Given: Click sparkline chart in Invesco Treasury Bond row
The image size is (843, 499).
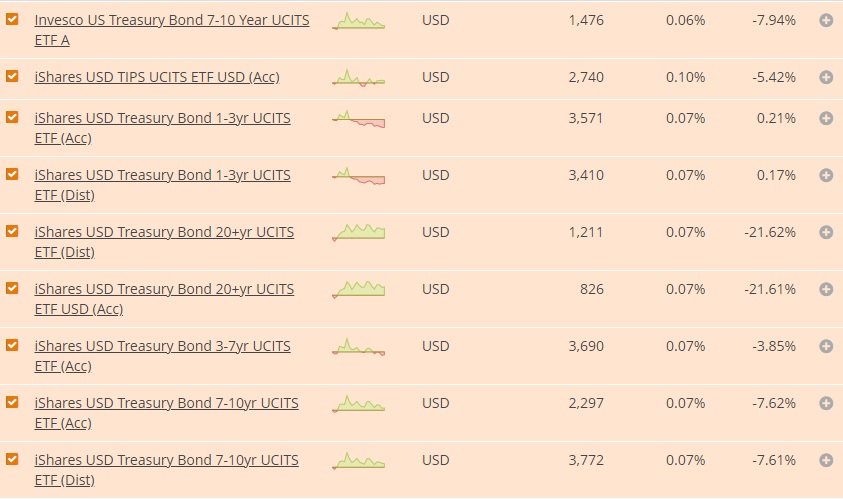Looking at the screenshot, I should point(359,21).
